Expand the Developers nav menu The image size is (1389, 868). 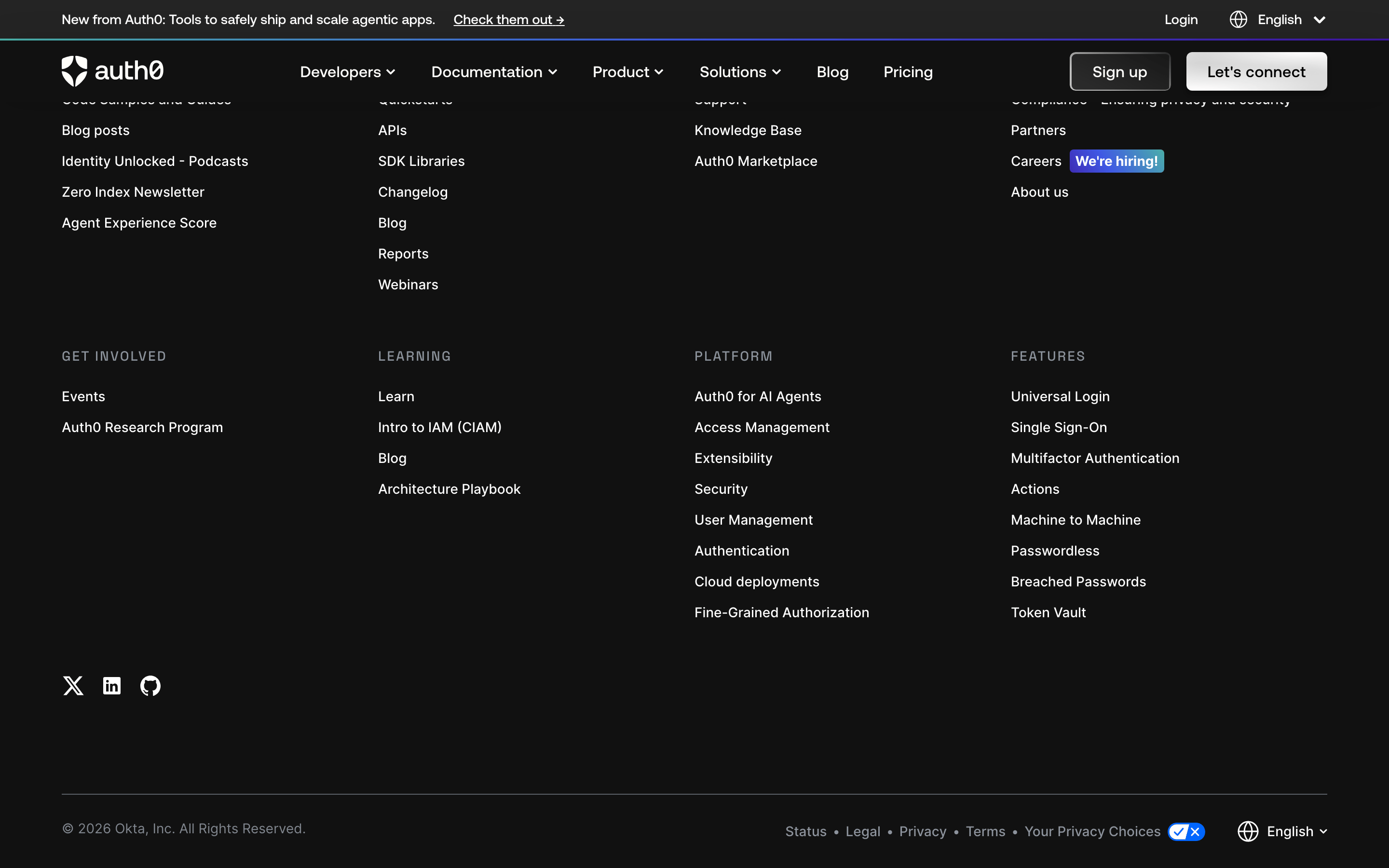348,72
